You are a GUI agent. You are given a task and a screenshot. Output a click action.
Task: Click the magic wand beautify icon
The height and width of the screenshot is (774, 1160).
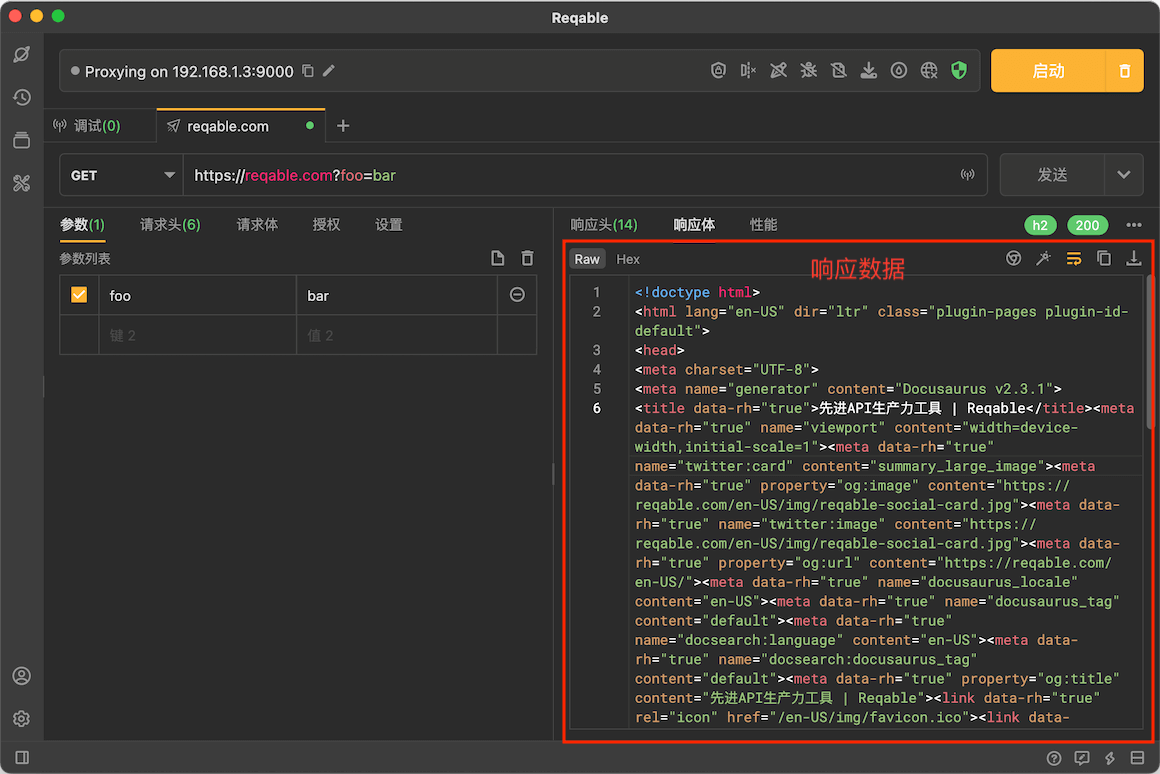(1043, 258)
